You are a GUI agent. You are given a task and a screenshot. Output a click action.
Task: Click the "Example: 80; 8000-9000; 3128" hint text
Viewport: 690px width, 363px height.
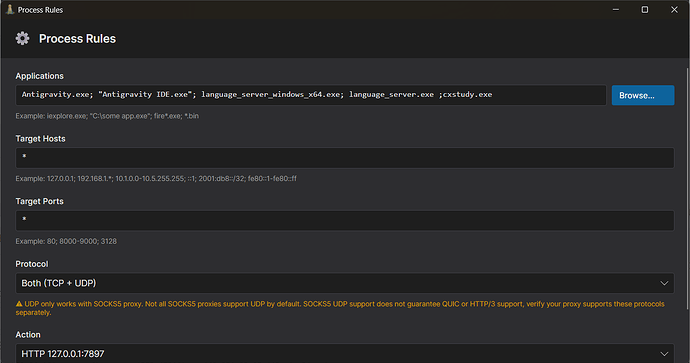pyautogui.click(x=66, y=241)
